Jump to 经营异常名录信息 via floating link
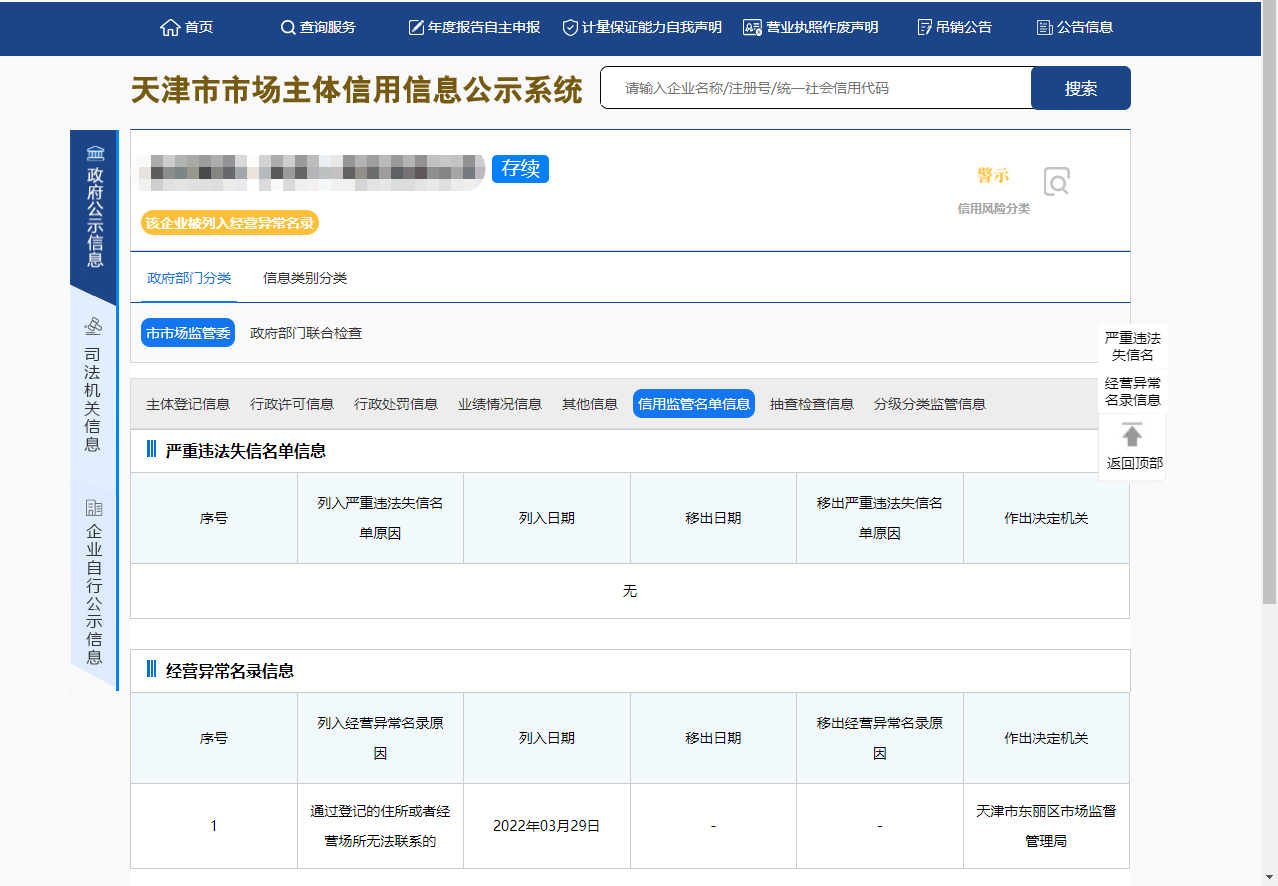The width and height of the screenshot is (1278, 886). tap(1132, 392)
